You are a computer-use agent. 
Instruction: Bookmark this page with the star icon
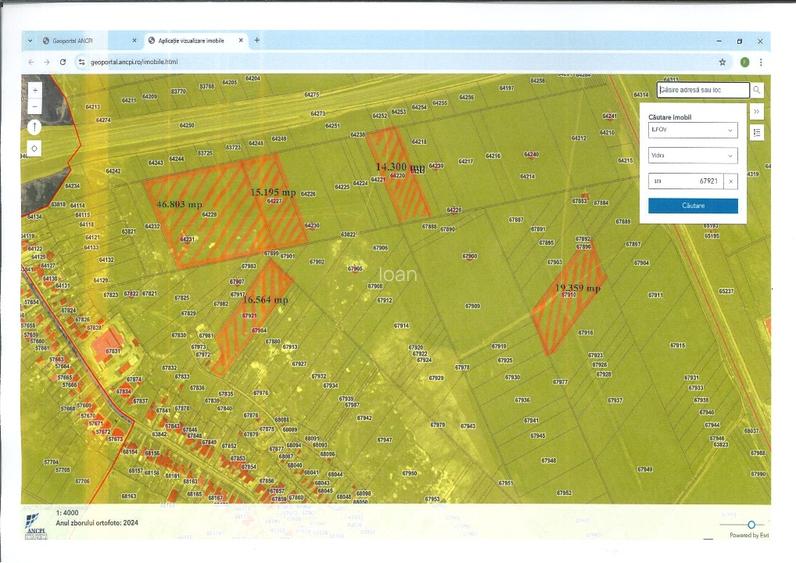click(722, 62)
